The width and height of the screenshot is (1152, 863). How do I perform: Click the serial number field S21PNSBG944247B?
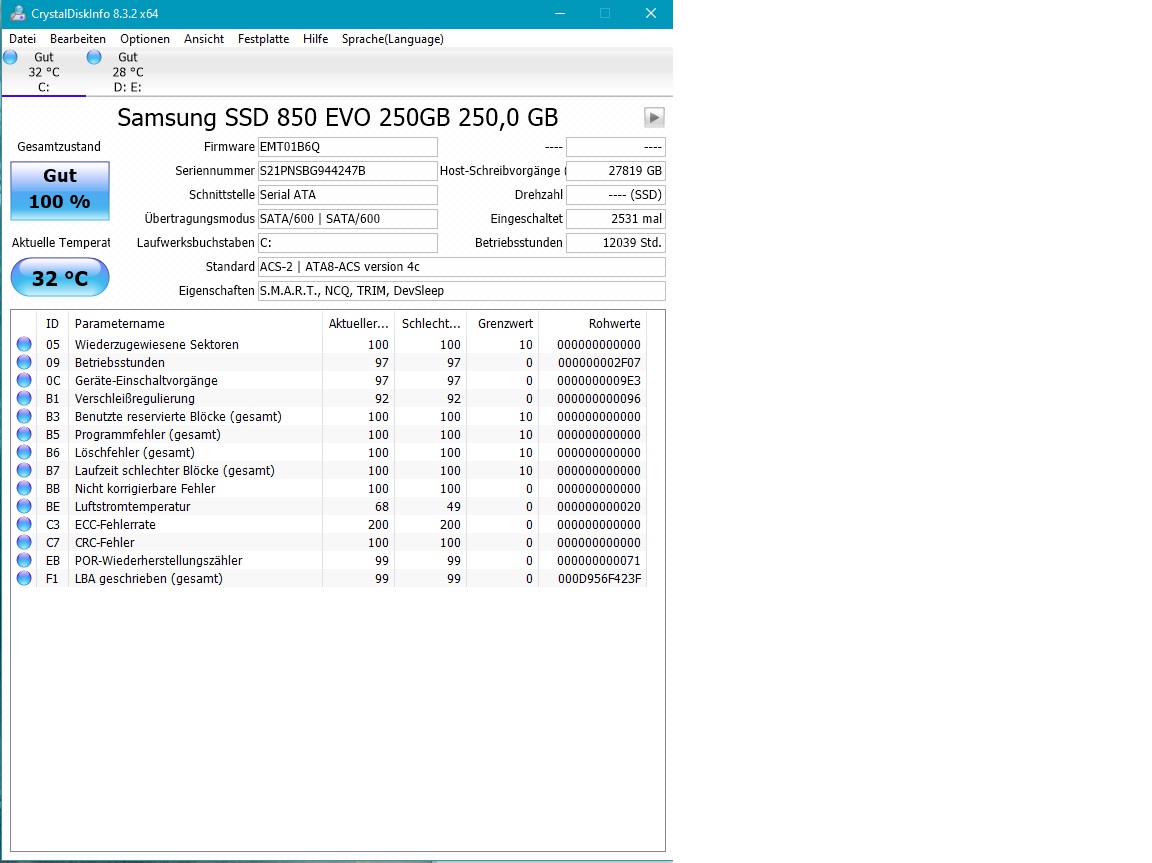coord(348,170)
